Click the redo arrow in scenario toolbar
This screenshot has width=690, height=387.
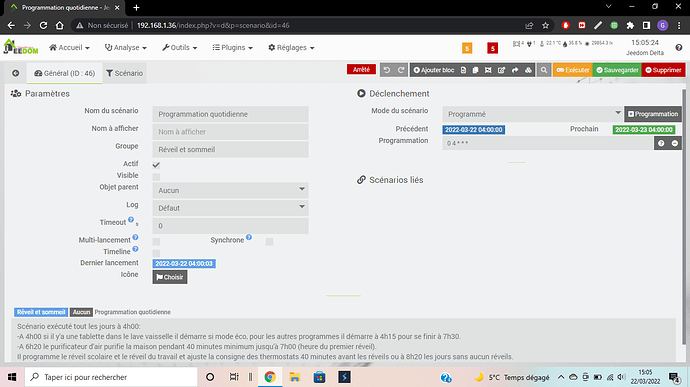(401, 70)
